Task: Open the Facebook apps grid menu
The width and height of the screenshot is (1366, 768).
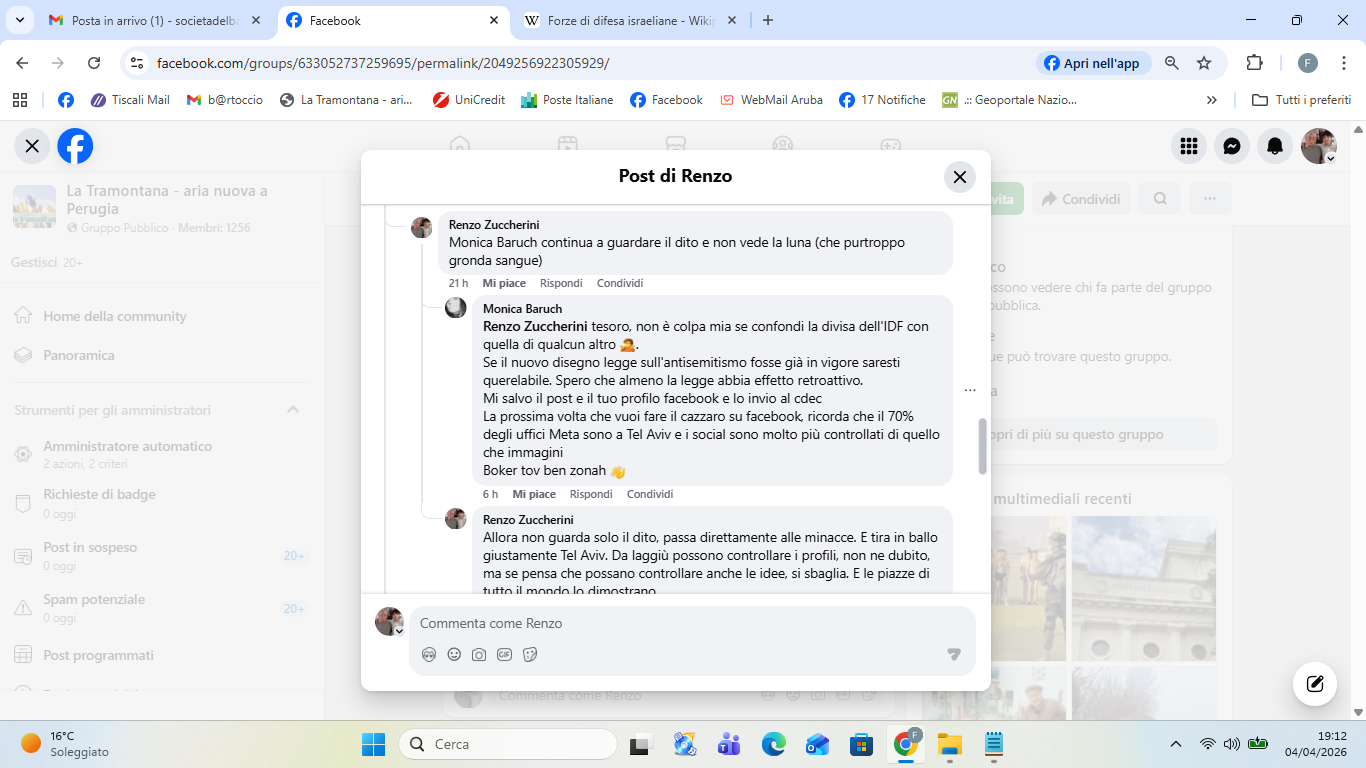Action: [x=1189, y=146]
